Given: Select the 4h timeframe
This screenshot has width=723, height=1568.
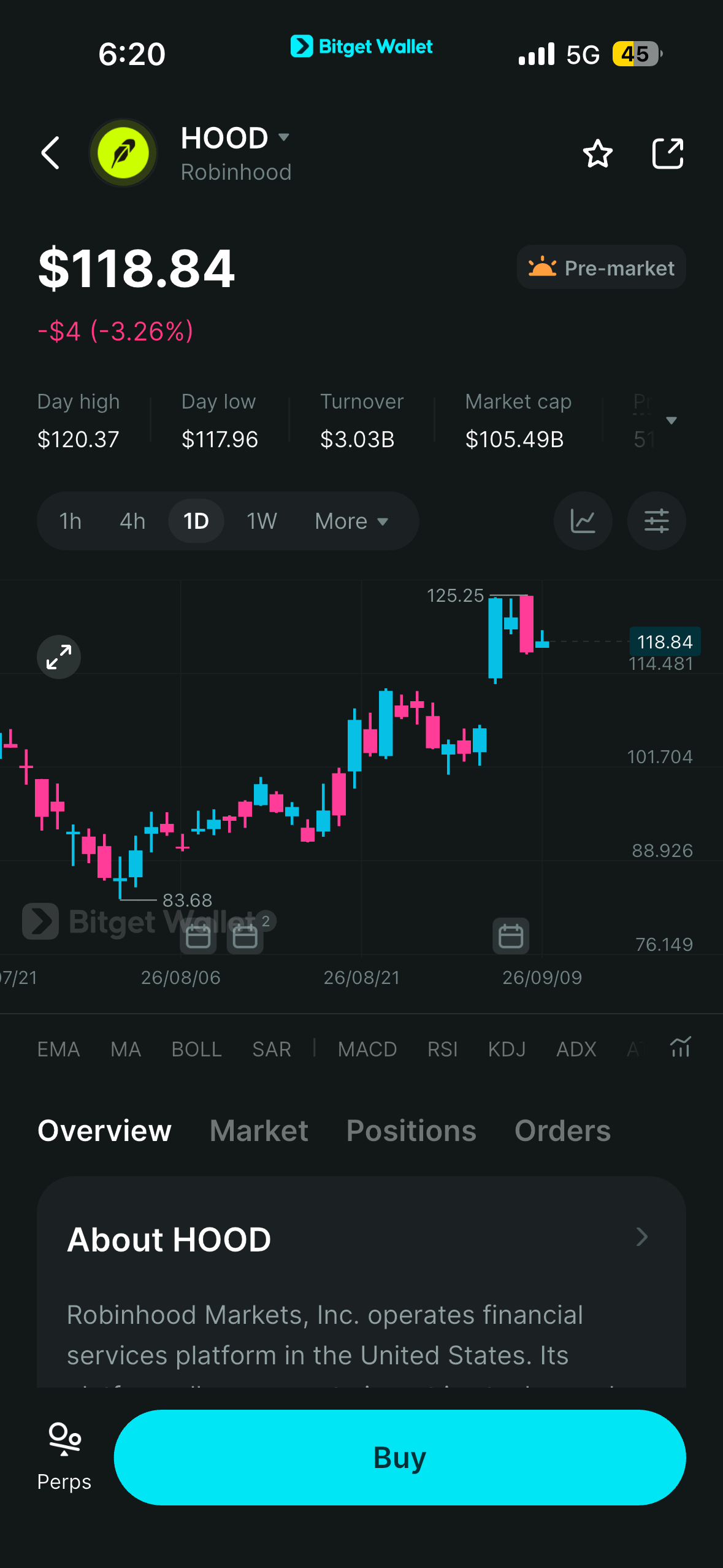Looking at the screenshot, I should (x=132, y=521).
